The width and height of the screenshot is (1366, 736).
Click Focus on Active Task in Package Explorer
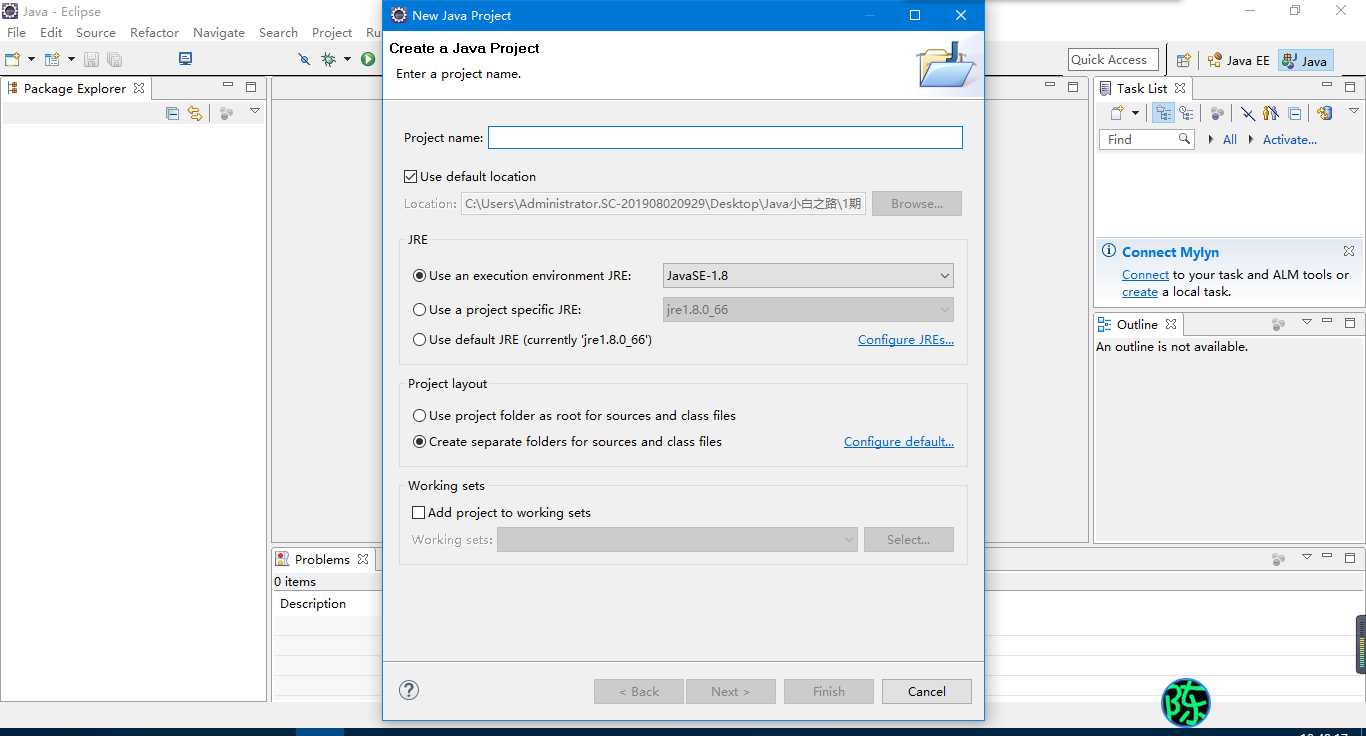(x=227, y=113)
